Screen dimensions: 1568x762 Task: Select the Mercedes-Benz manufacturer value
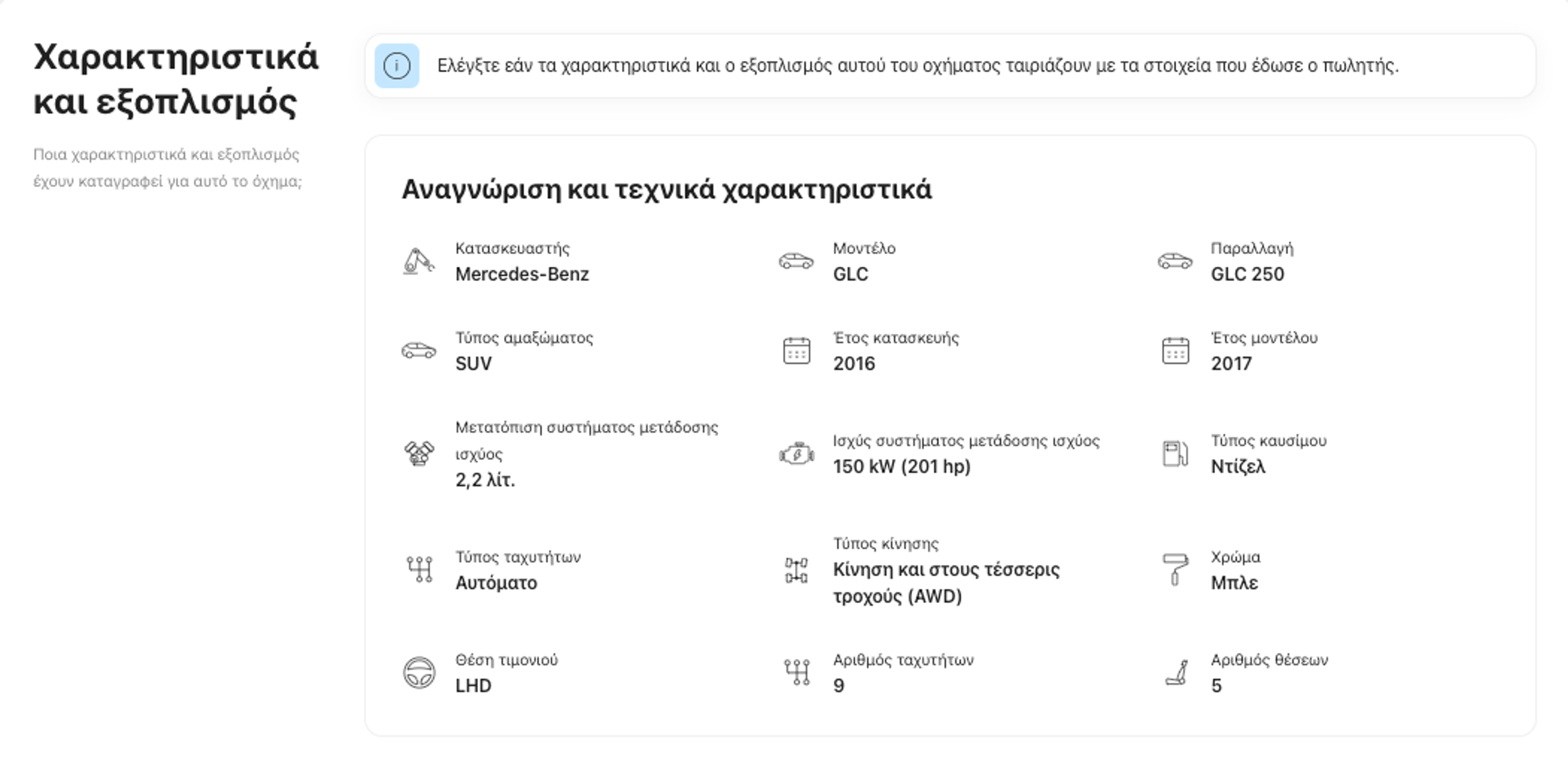coord(522,275)
